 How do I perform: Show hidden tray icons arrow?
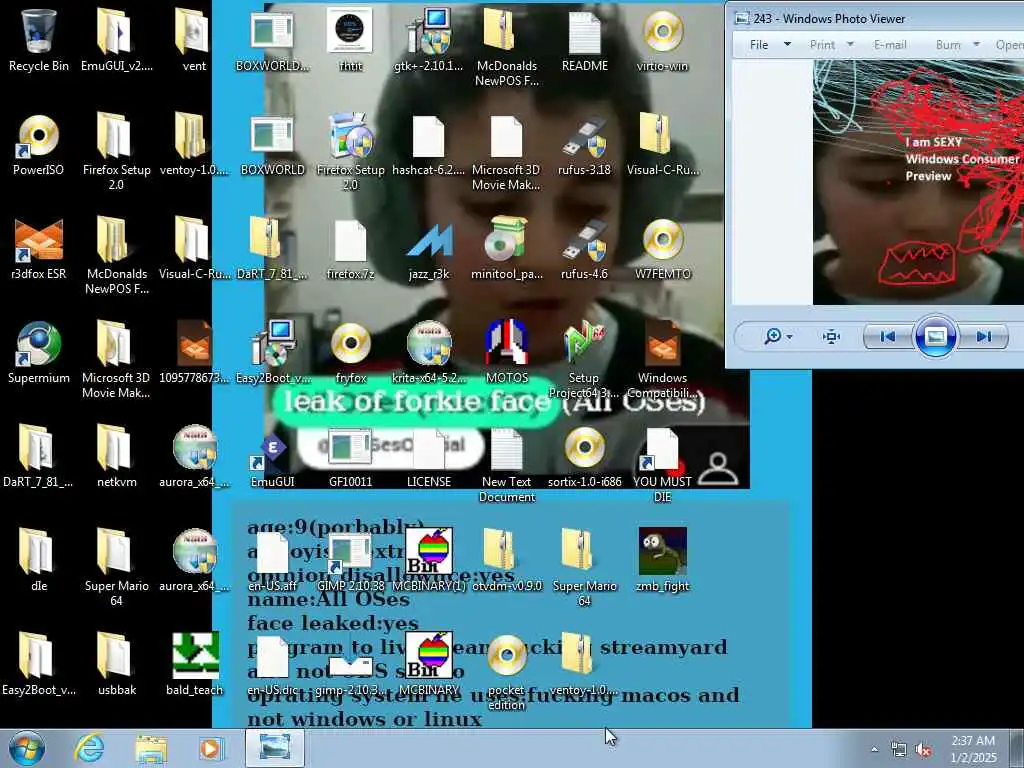pyautogui.click(x=874, y=749)
